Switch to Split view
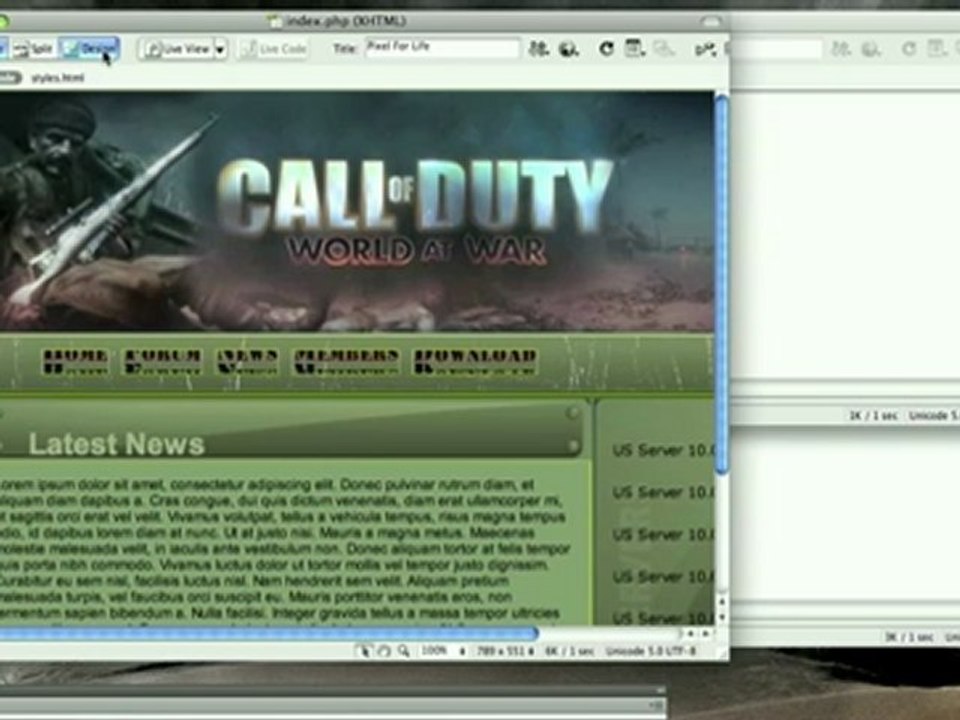 tap(34, 48)
